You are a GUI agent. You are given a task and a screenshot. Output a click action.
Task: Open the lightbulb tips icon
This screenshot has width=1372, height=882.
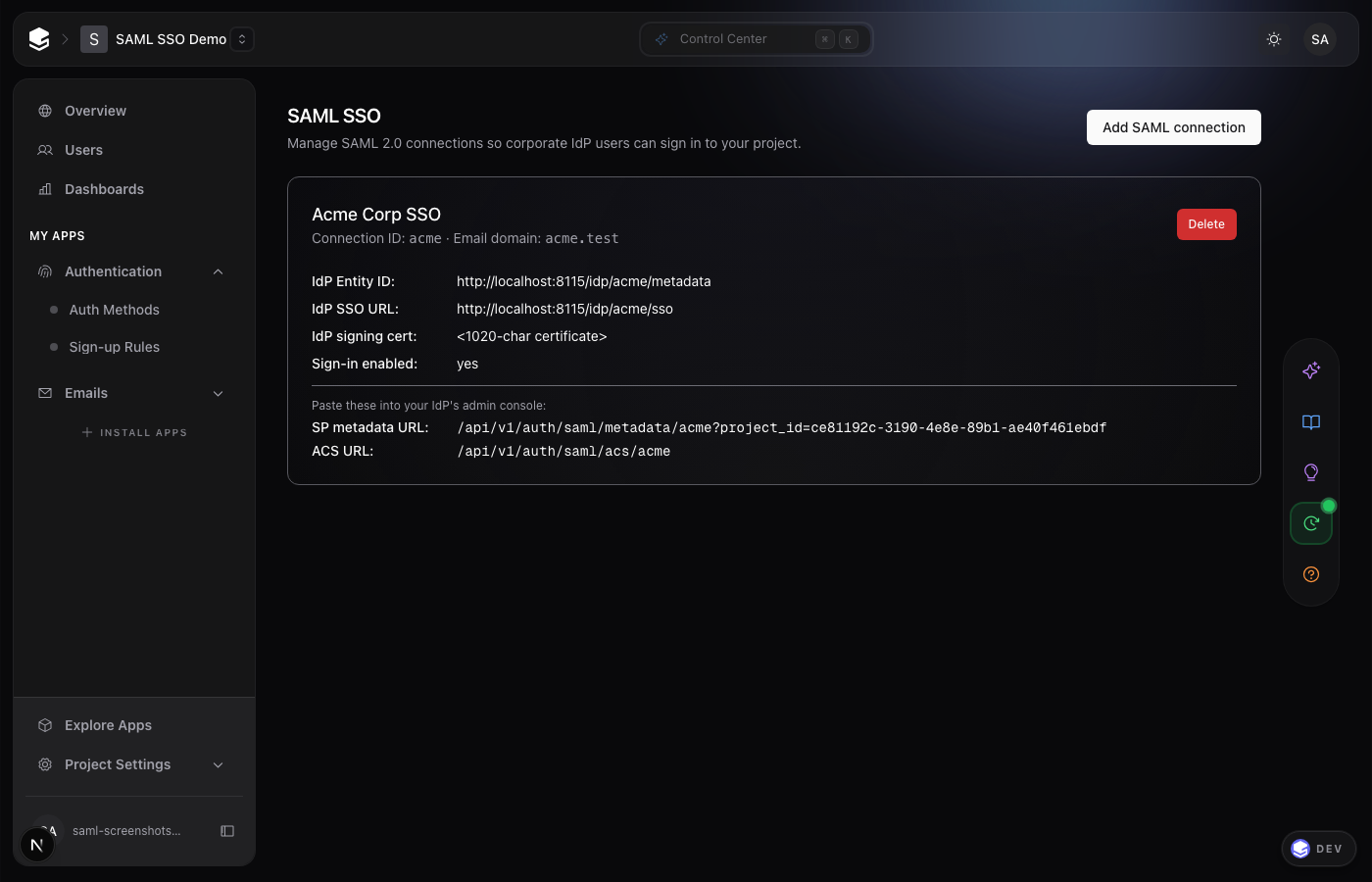click(x=1311, y=472)
